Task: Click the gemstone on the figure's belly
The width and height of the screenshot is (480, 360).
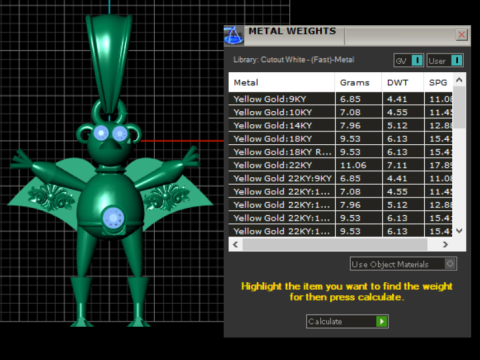Action: tap(113, 218)
